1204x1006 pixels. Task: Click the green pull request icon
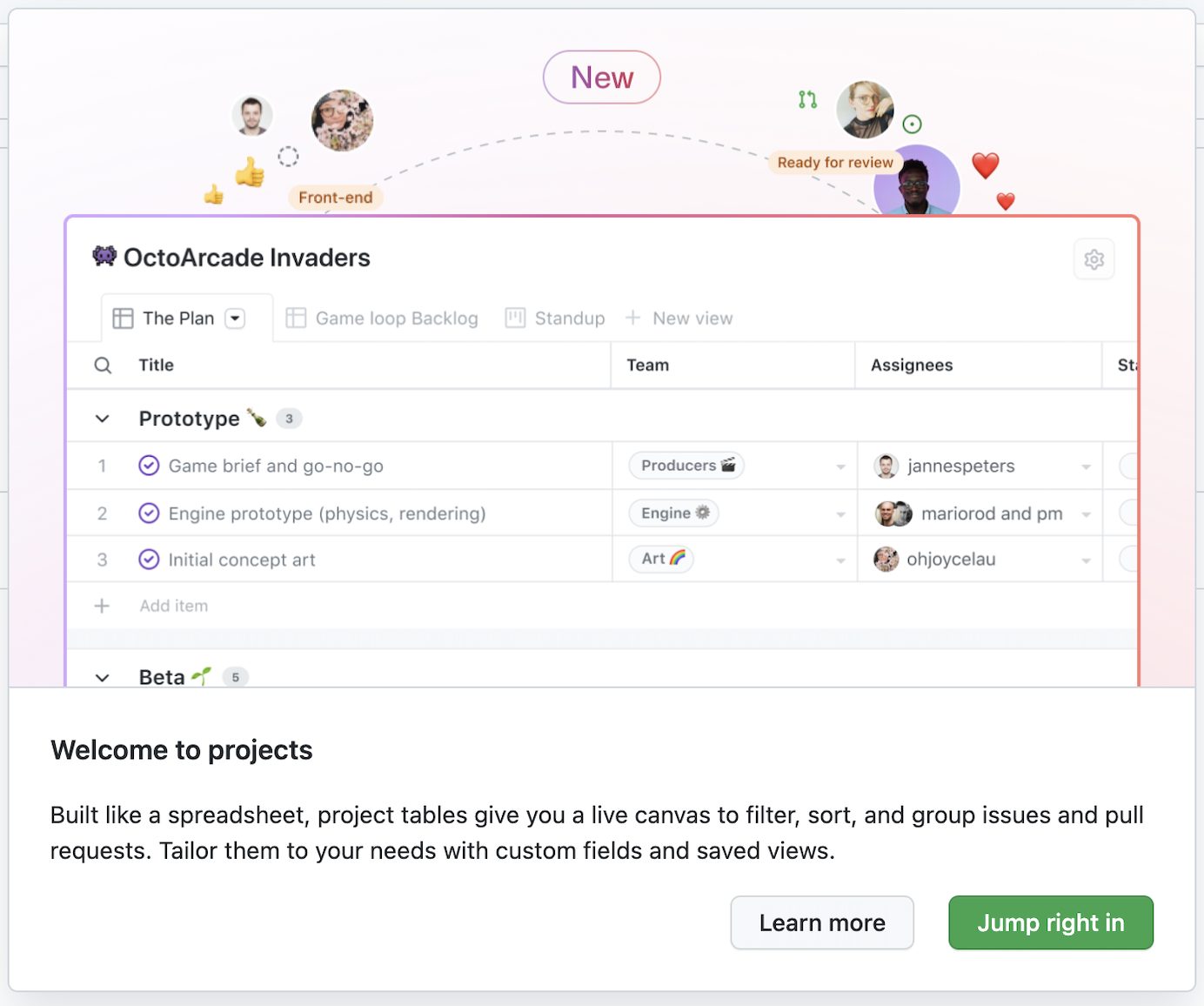click(807, 99)
